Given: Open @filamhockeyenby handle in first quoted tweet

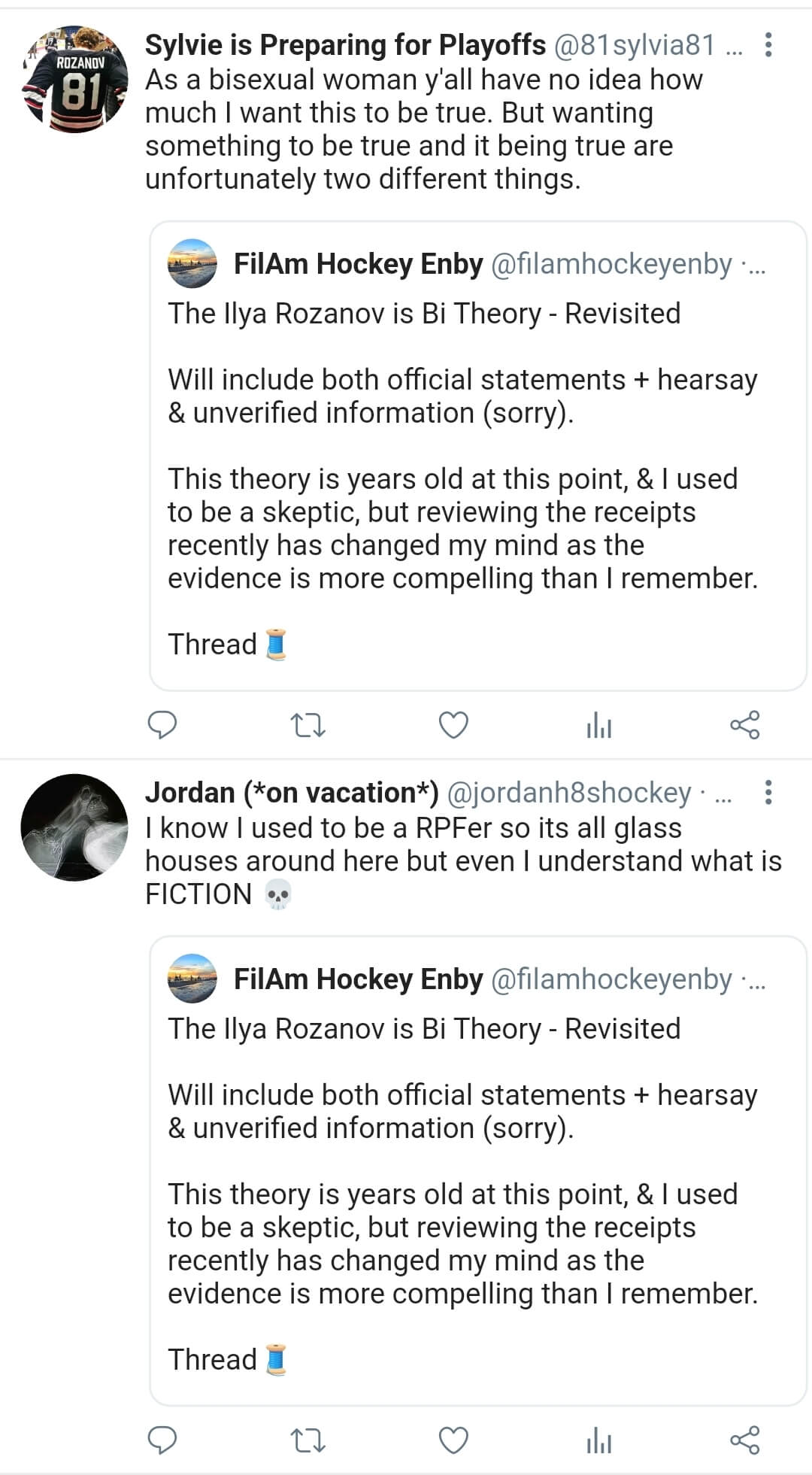Looking at the screenshot, I should click(611, 264).
